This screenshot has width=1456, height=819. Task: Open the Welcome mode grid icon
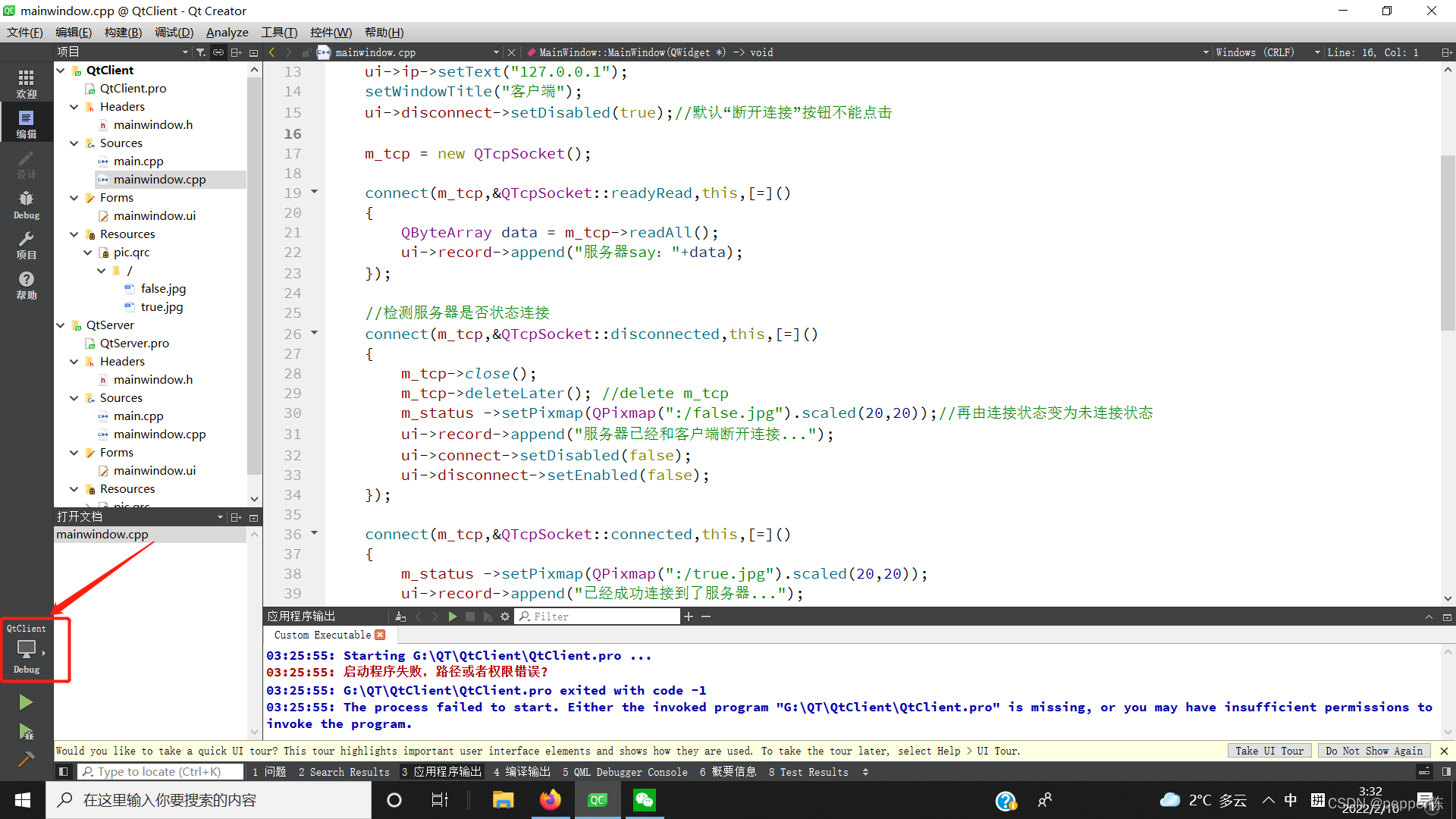pyautogui.click(x=26, y=83)
